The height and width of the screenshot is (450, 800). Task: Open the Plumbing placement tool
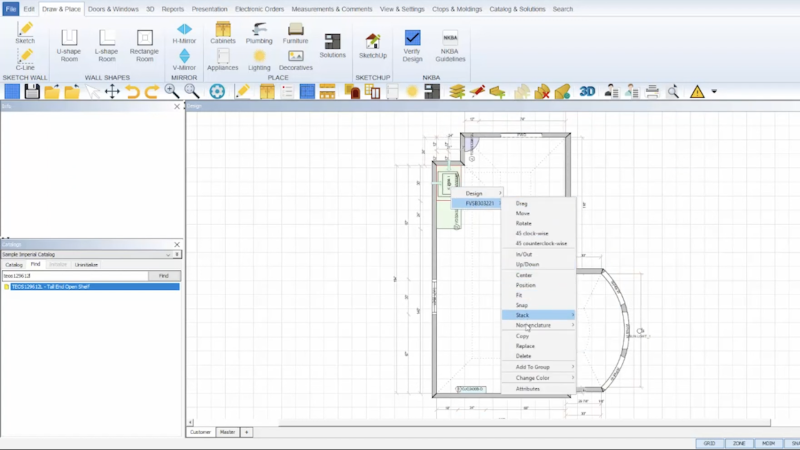point(259,33)
